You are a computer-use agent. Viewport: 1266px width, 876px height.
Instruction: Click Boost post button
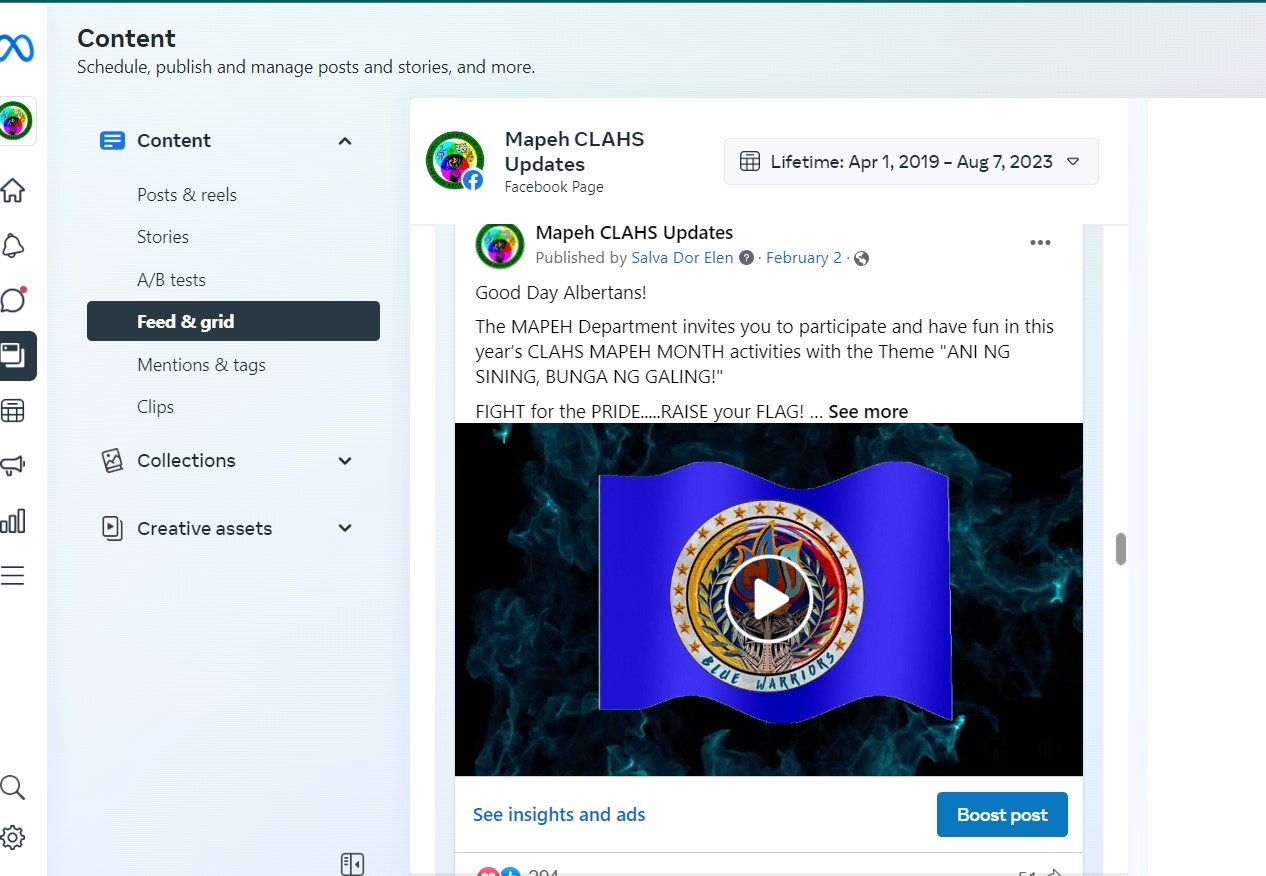(1002, 815)
